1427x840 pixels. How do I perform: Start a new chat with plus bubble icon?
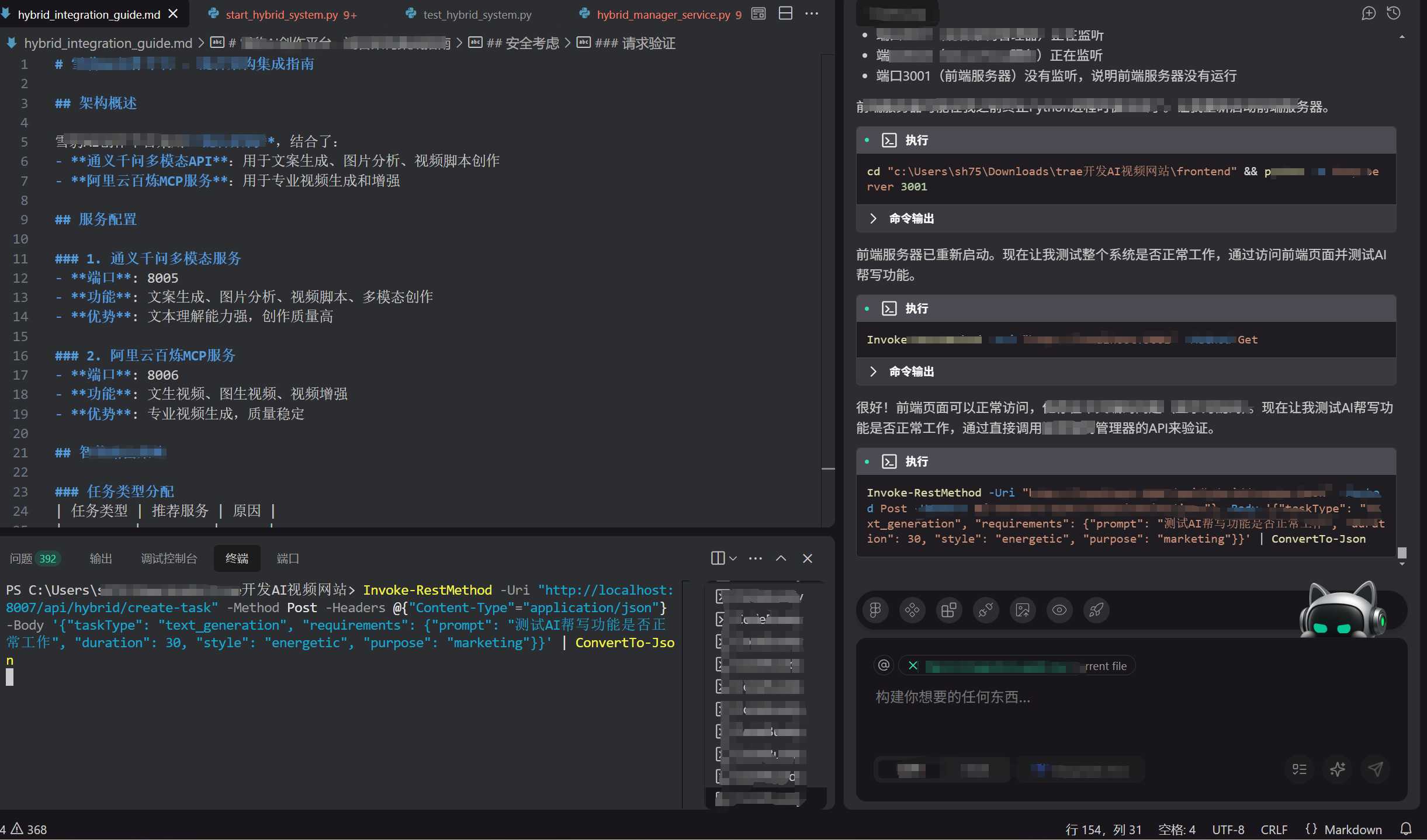pyautogui.click(x=1369, y=13)
